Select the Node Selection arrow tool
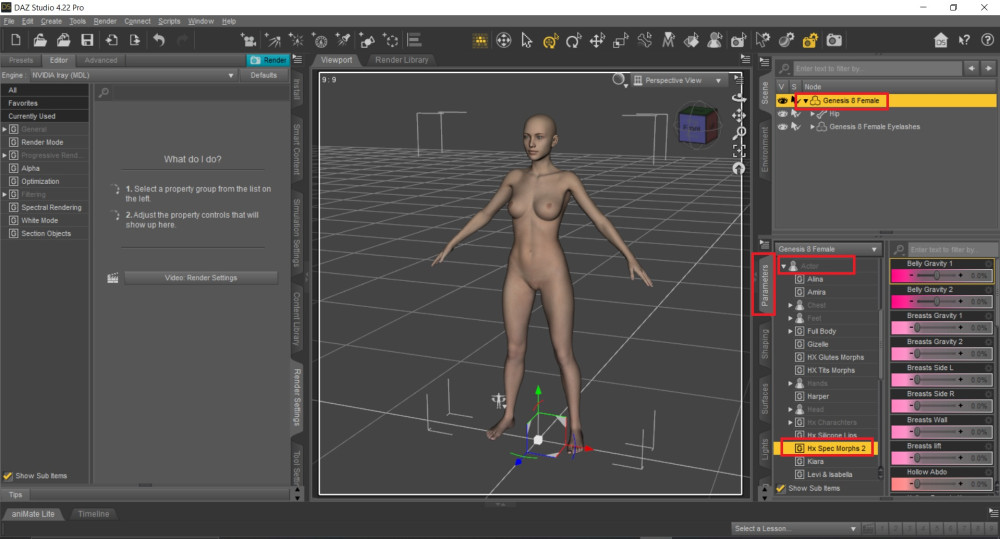The image size is (1000, 539). pos(527,41)
